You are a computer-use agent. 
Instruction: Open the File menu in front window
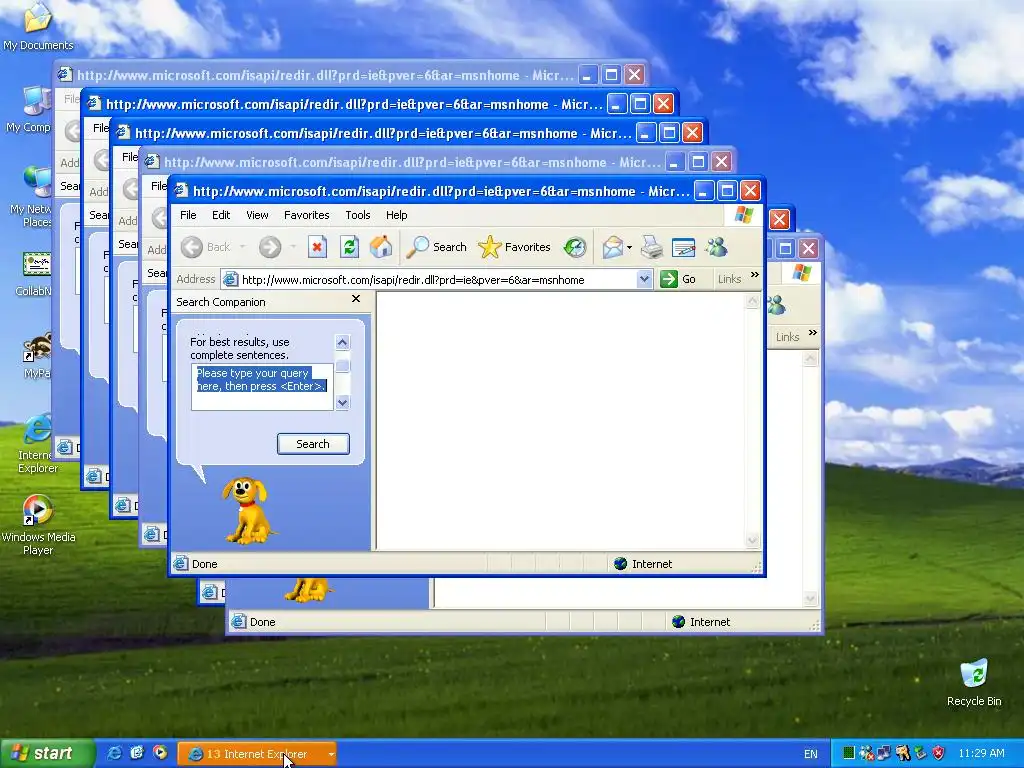click(x=188, y=215)
